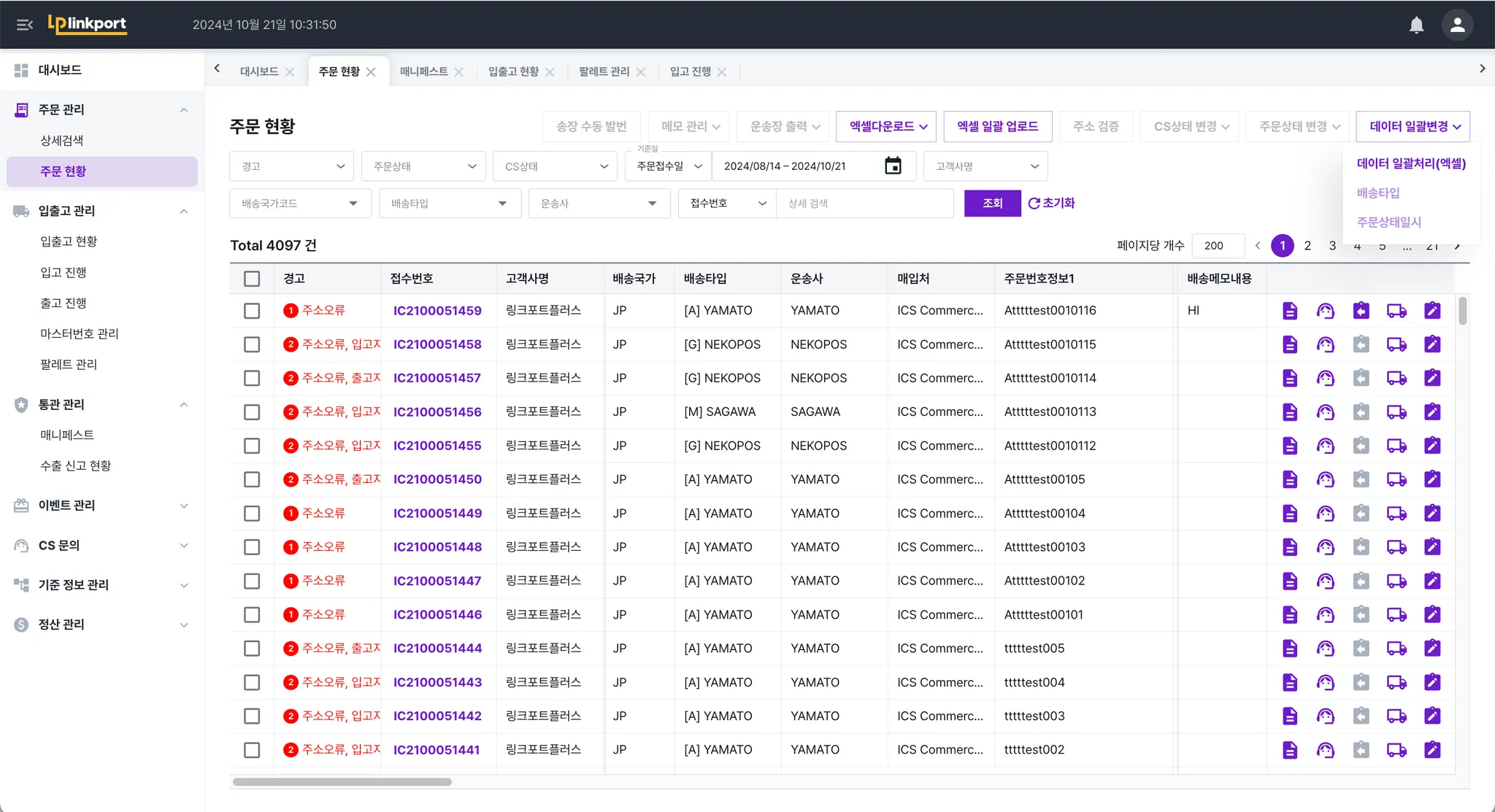Viewport: 1495px width, 812px height.
Task: Open the user profile avatar icon
Action: click(1457, 25)
